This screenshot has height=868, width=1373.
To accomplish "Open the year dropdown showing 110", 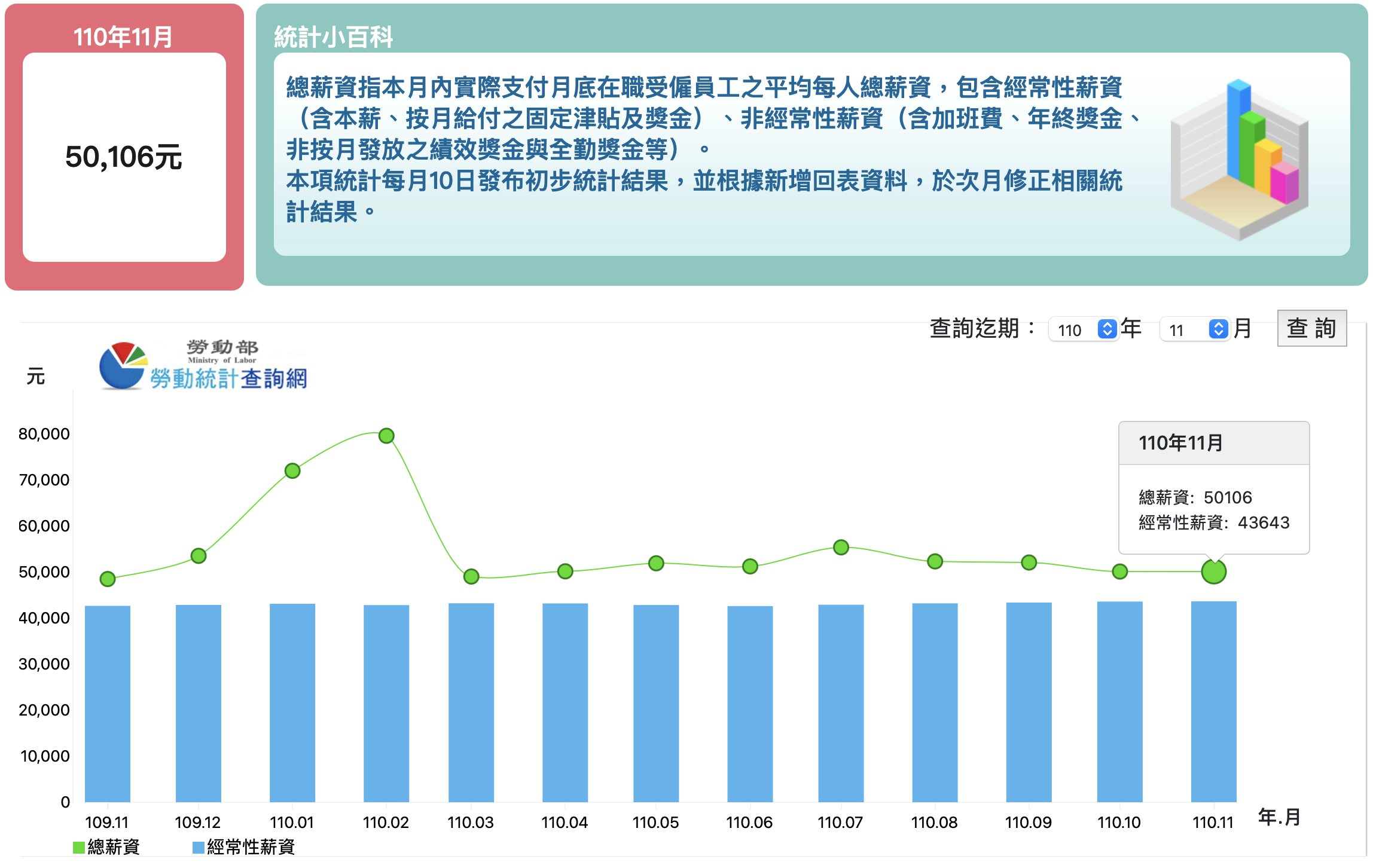I will click(x=1083, y=329).
